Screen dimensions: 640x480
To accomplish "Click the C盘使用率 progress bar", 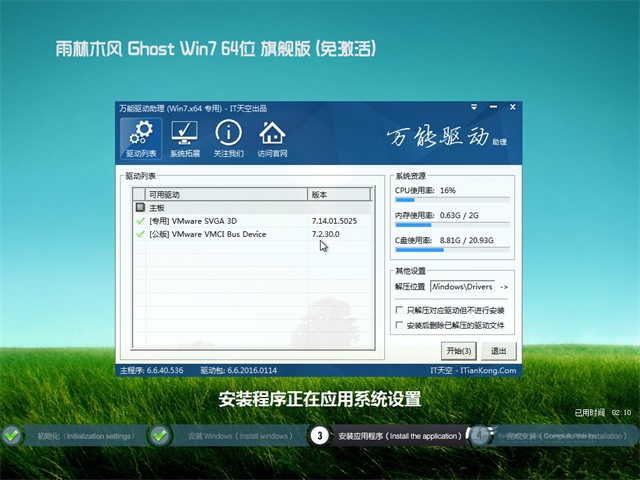I will 452,250.
